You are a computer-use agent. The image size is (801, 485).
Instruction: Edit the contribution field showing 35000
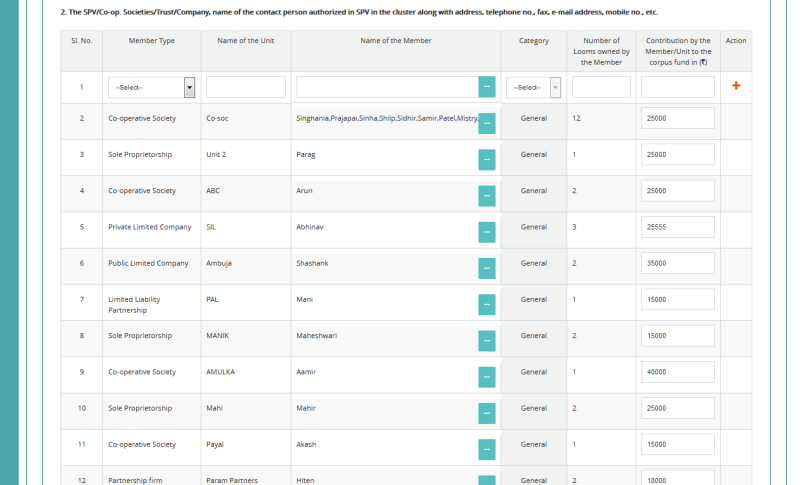[677, 263]
